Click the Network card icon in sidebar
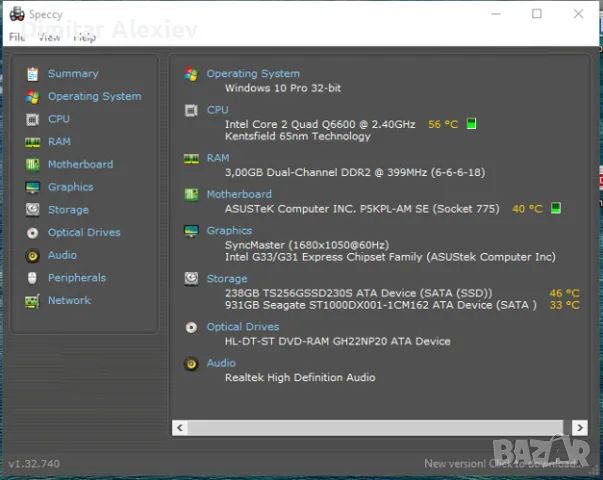This screenshot has width=603, height=480. [x=32, y=301]
